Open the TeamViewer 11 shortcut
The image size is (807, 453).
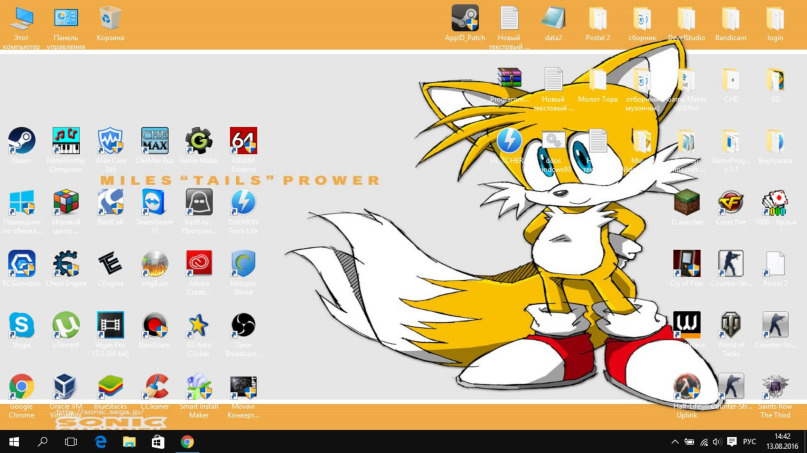155,203
